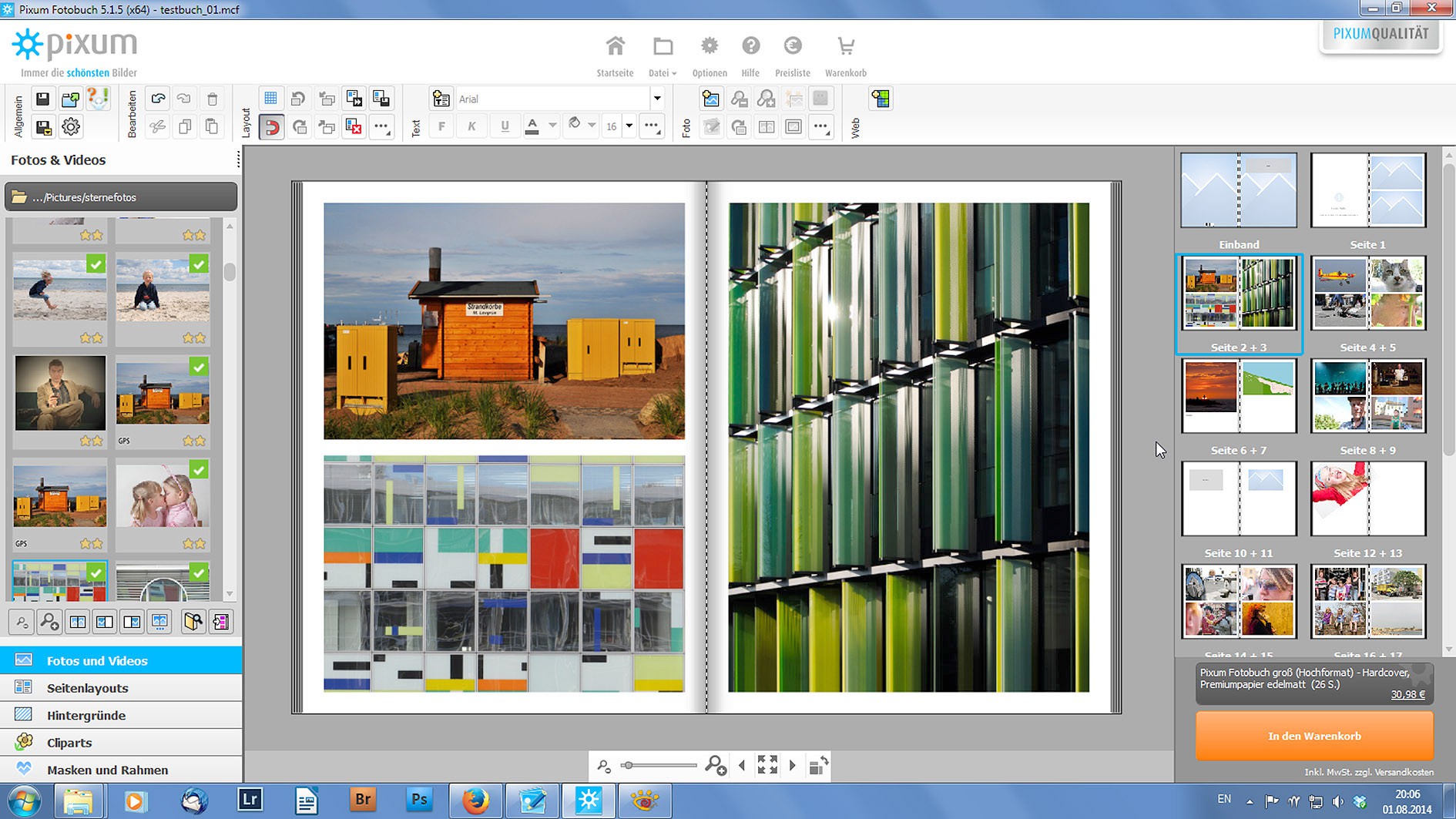
Task: Click the zoom slider below the canvas
Action: (659, 765)
